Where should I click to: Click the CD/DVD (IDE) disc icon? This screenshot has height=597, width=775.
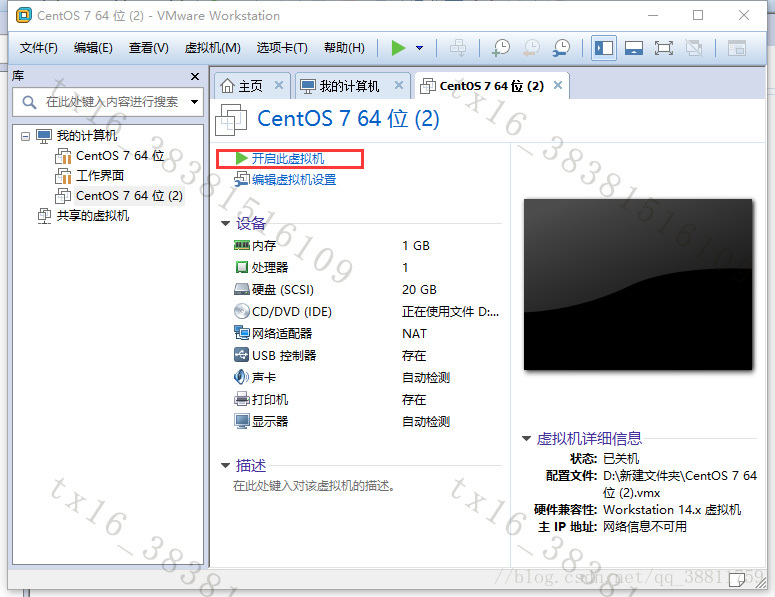tap(242, 311)
